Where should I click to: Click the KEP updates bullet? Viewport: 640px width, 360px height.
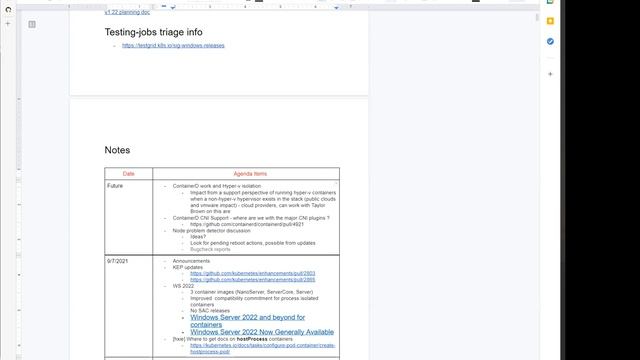(x=187, y=267)
